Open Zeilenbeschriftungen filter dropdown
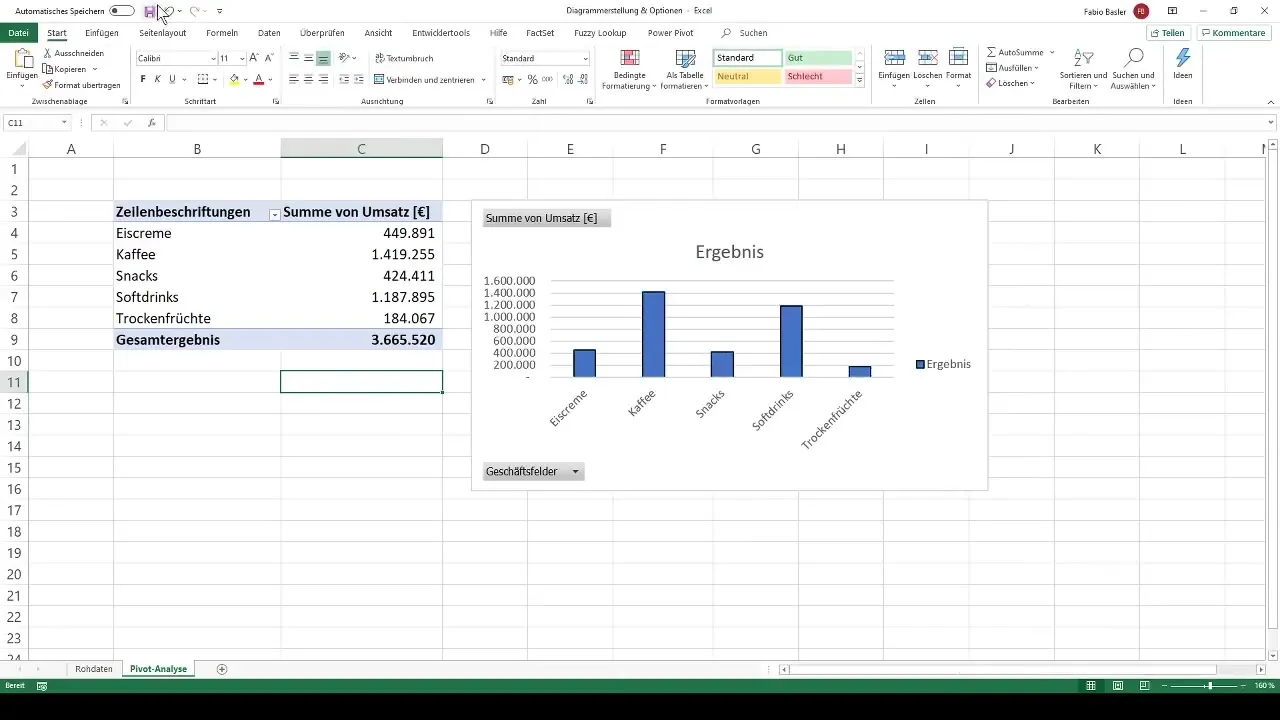Image resolution: width=1280 pixels, height=720 pixels. (x=274, y=215)
